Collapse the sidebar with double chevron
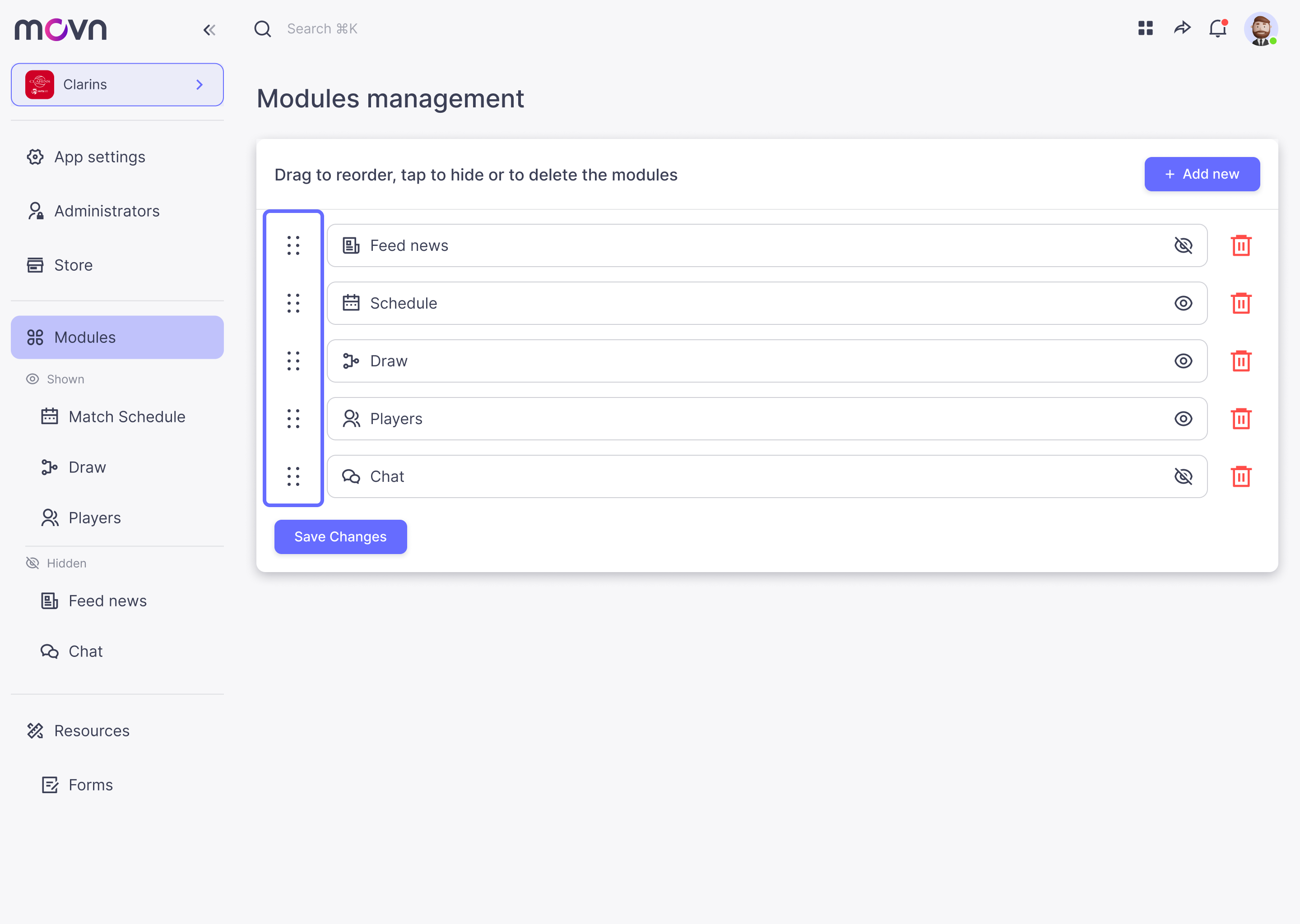Viewport: 1300px width, 924px height. pyautogui.click(x=209, y=30)
